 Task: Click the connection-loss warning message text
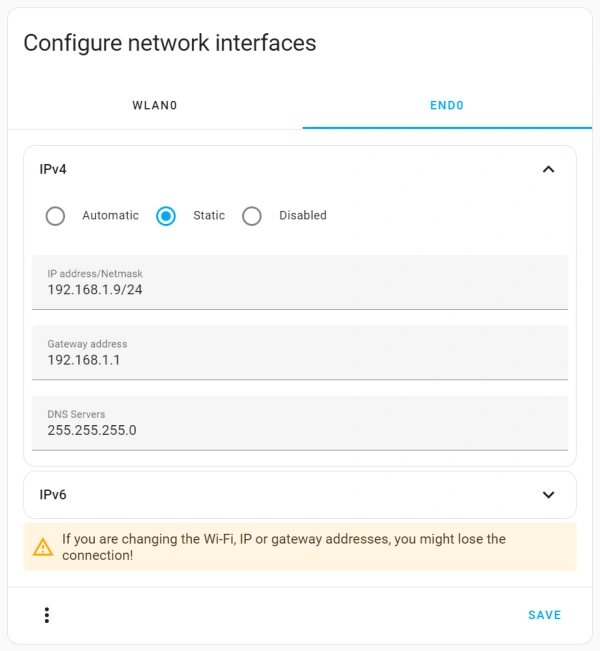click(284, 547)
